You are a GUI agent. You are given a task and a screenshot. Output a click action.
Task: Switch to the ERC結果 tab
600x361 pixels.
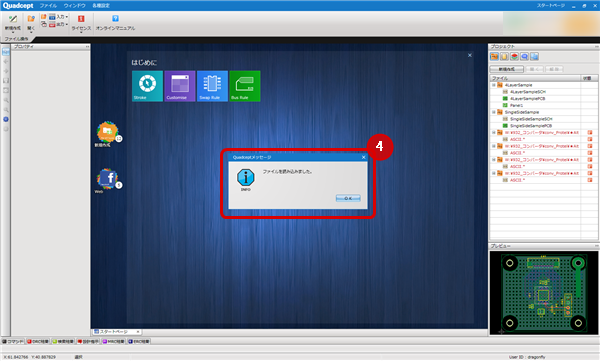coord(139,341)
